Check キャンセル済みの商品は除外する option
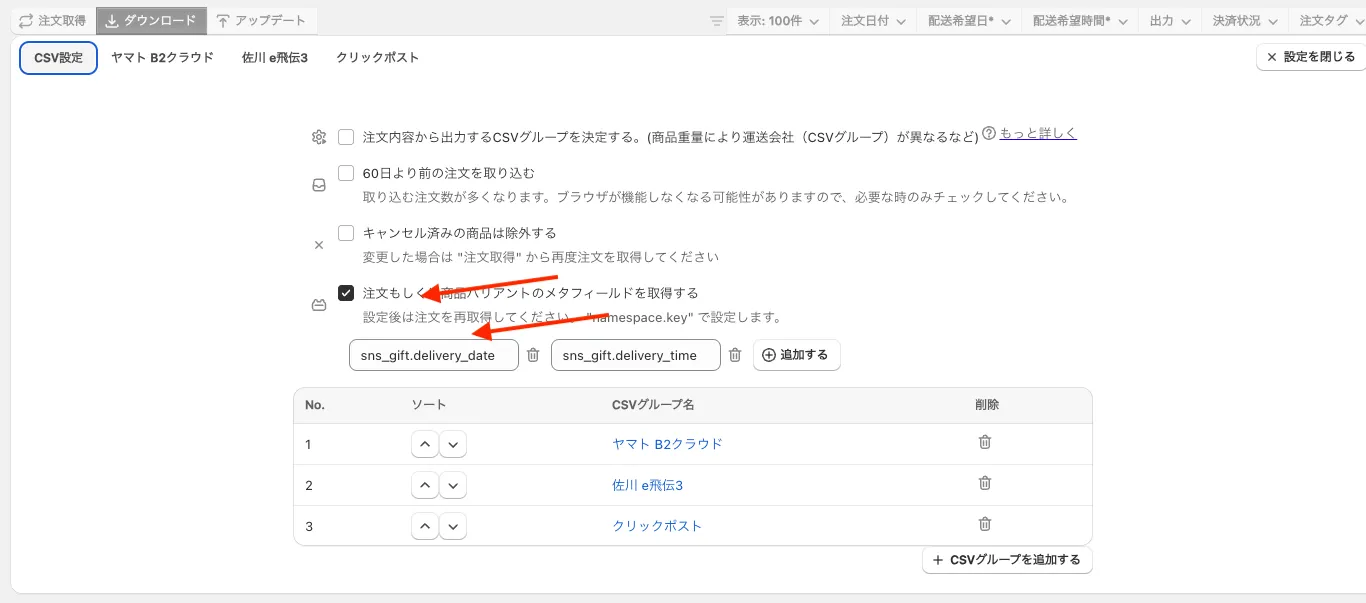The width and height of the screenshot is (1366, 603). tap(346, 233)
